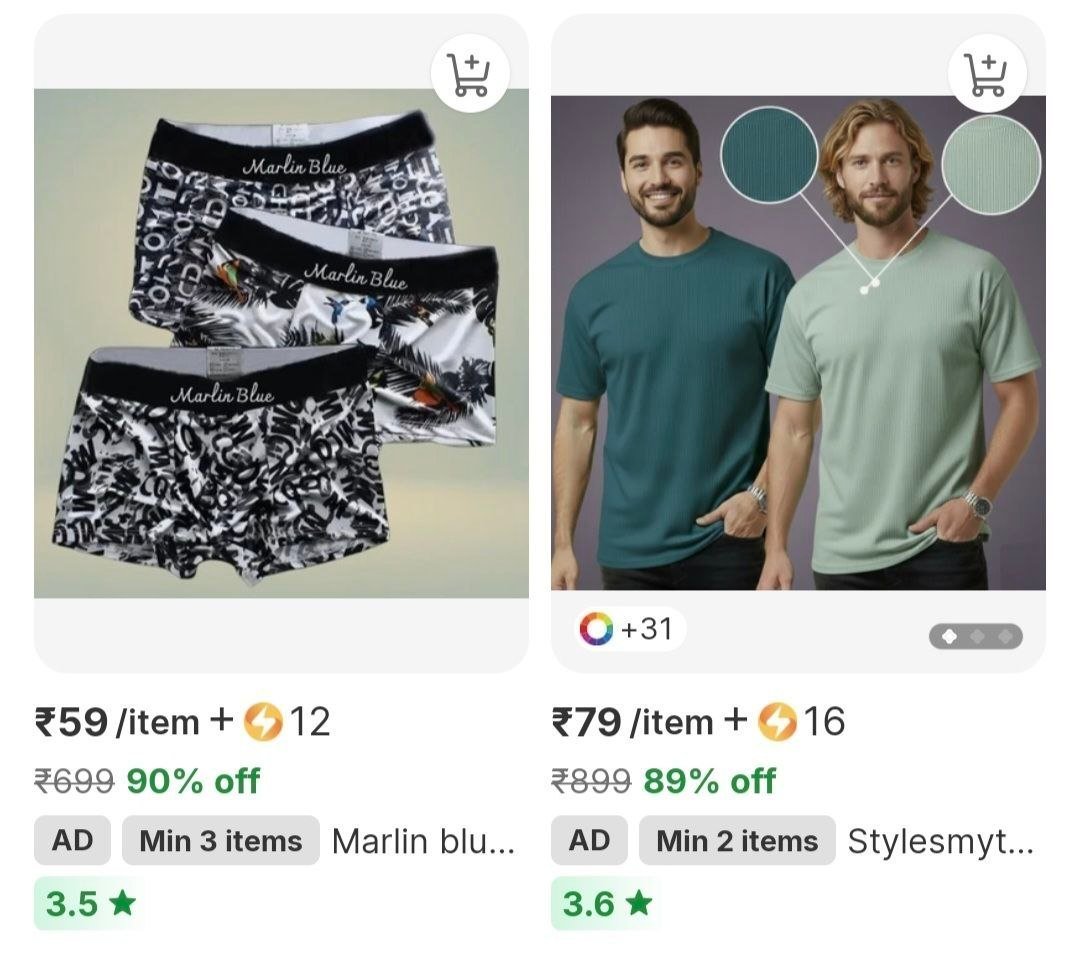
Task: Open the two-men t-shirt product image
Action: tap(798, 343)
